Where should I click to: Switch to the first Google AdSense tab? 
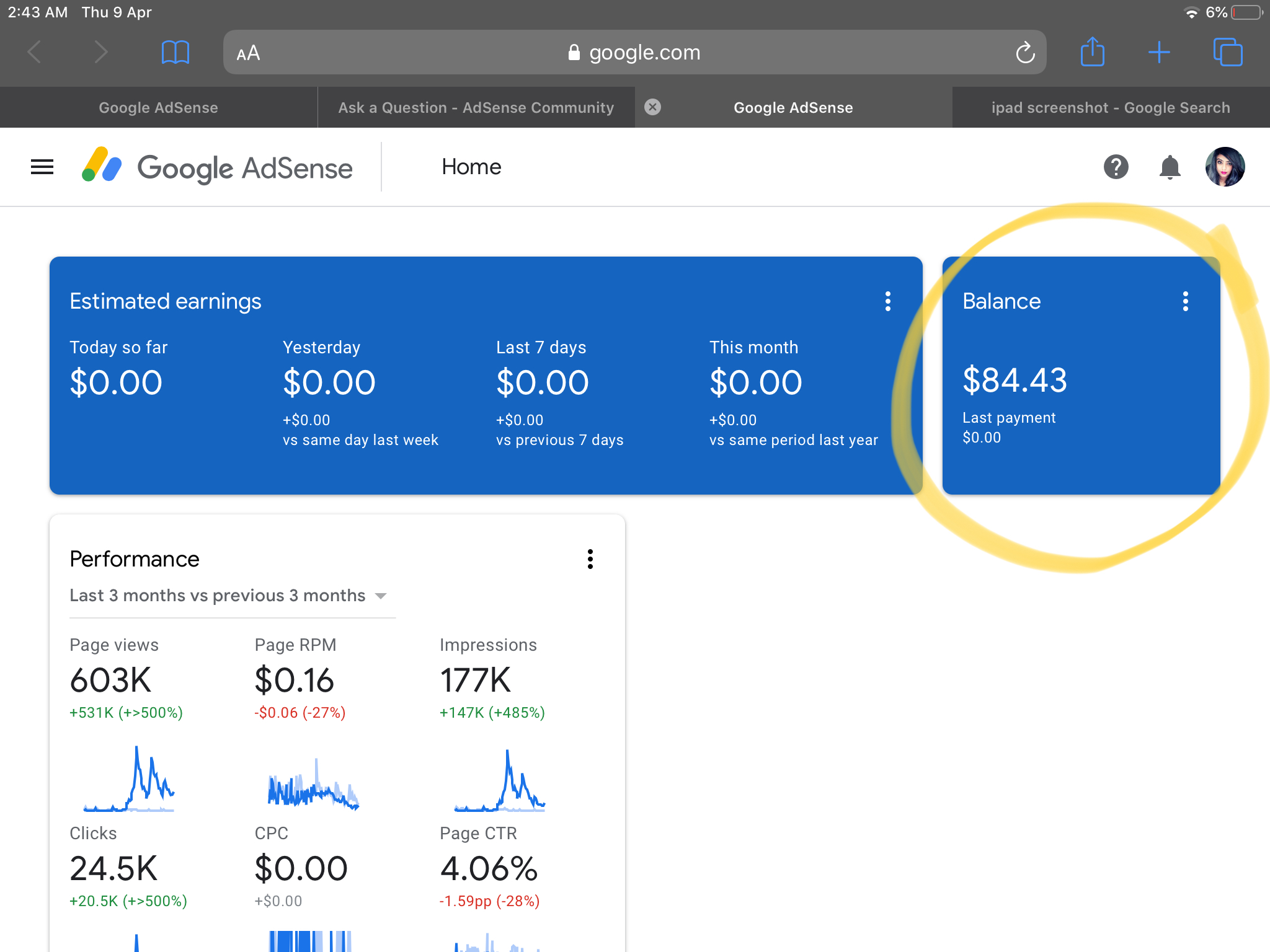pos(159,107)
